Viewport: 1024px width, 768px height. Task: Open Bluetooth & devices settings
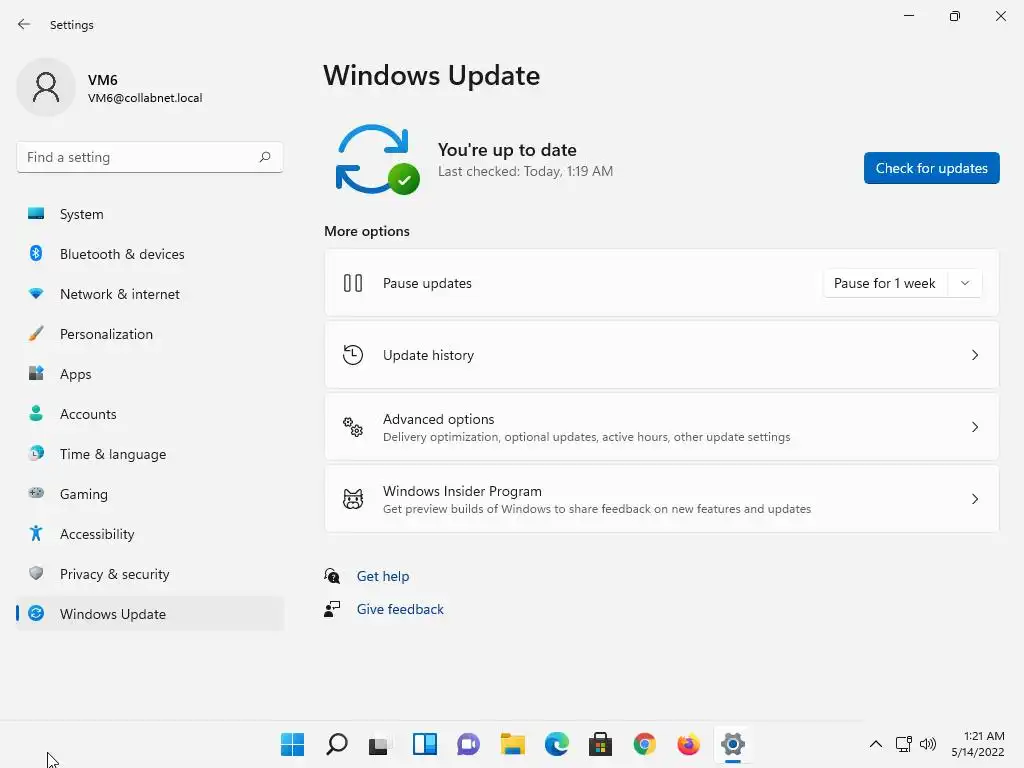150,254
